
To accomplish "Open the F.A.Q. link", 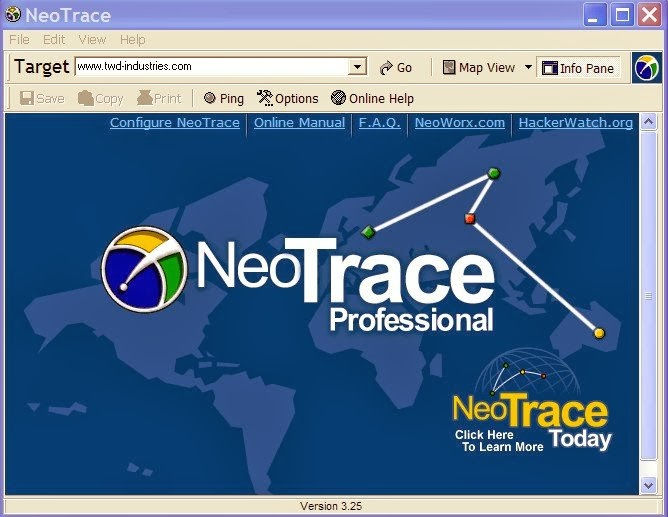I will tap(379, 123).
